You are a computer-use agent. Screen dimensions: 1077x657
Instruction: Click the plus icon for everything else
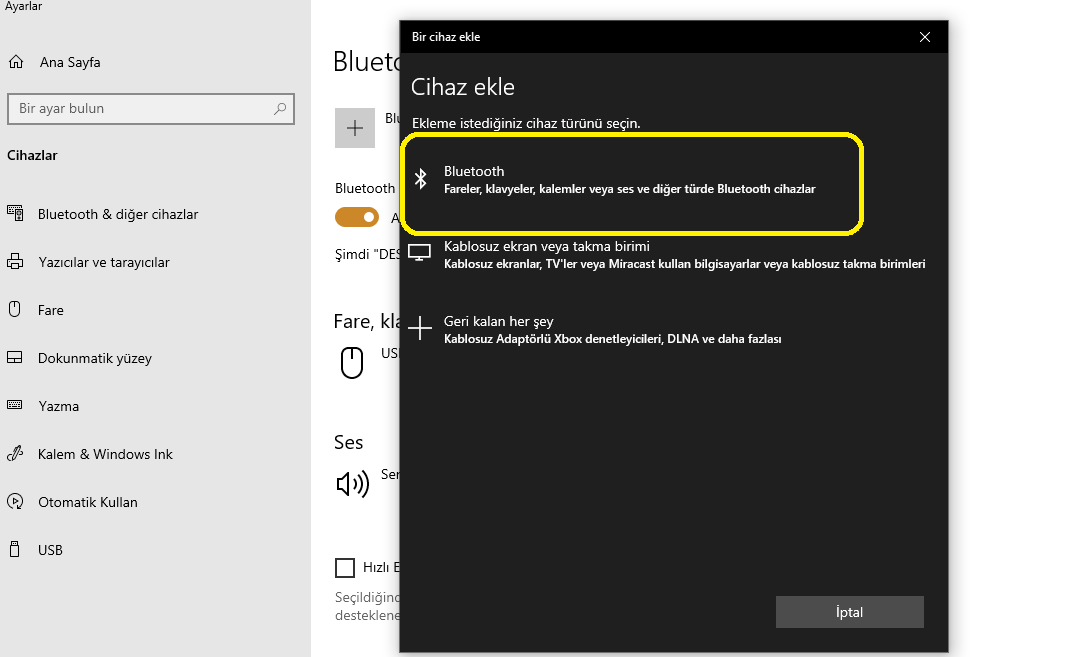point(421,329)
